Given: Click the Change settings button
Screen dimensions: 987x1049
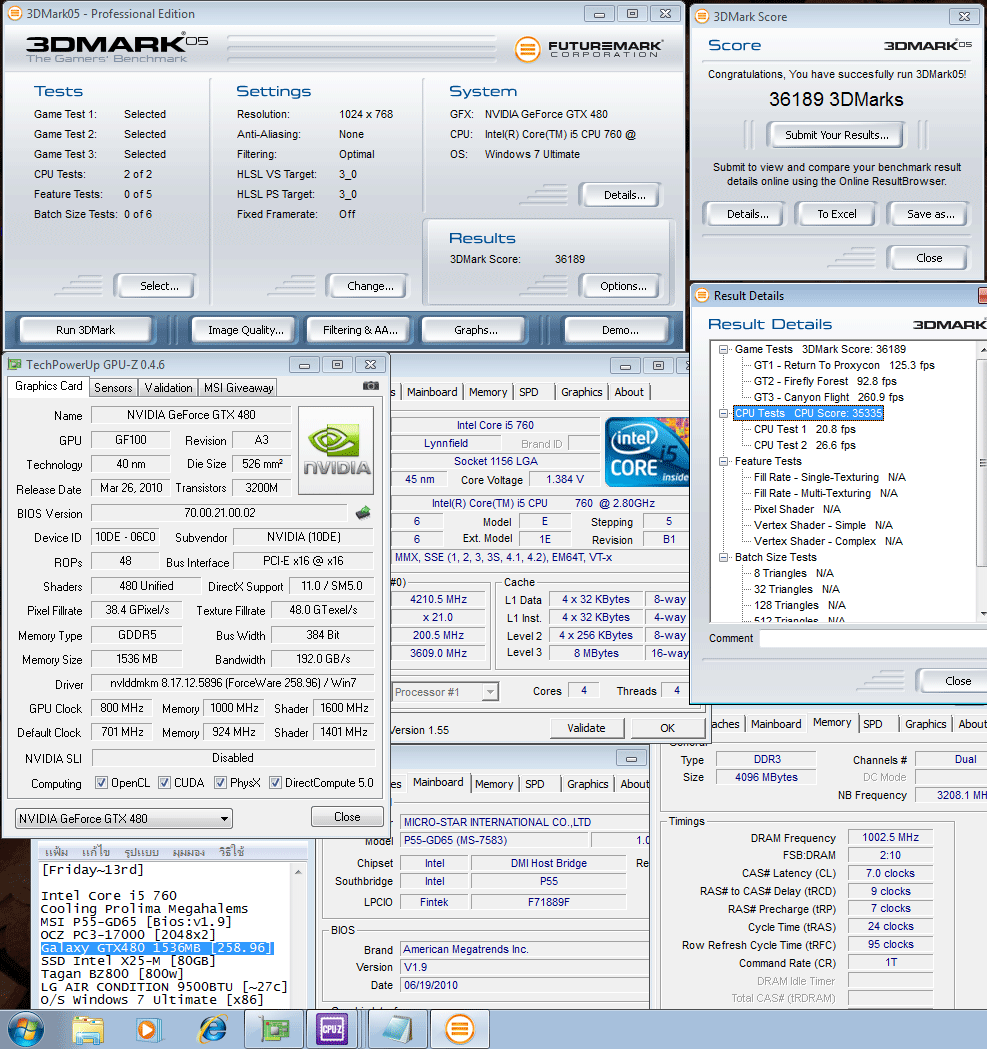Looking at the screenshot, I should 370,286.
